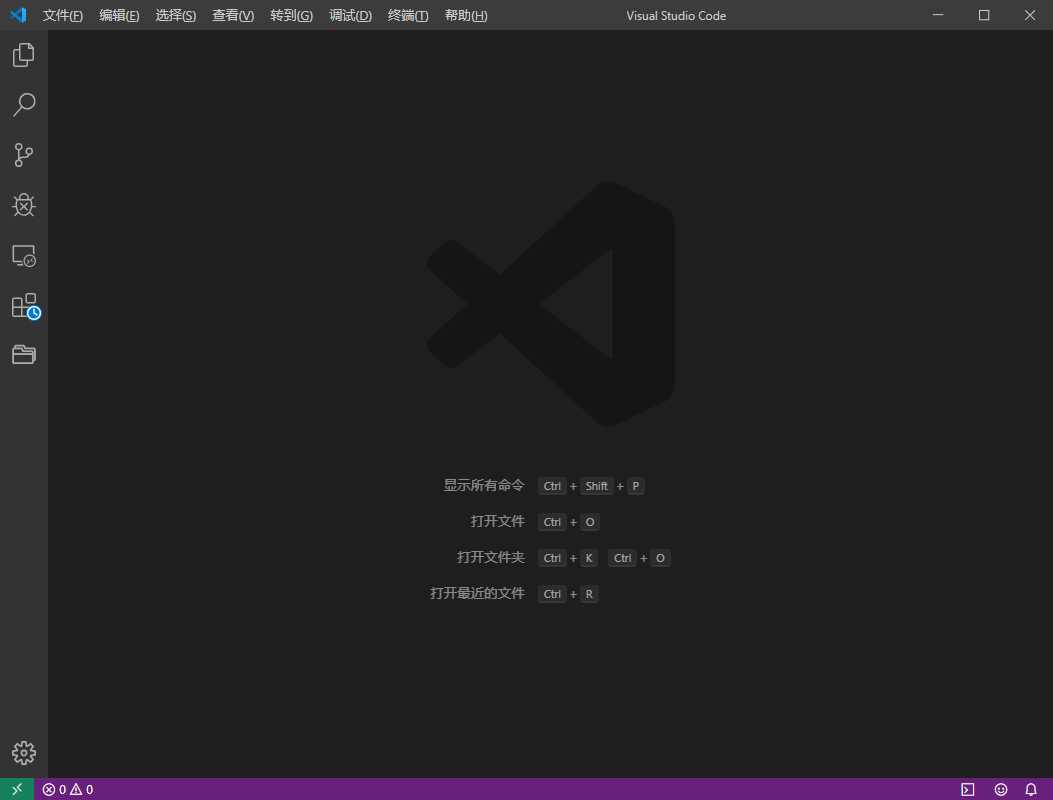
Task: Click the feedback smiley icon
Action: point(1001,789)
